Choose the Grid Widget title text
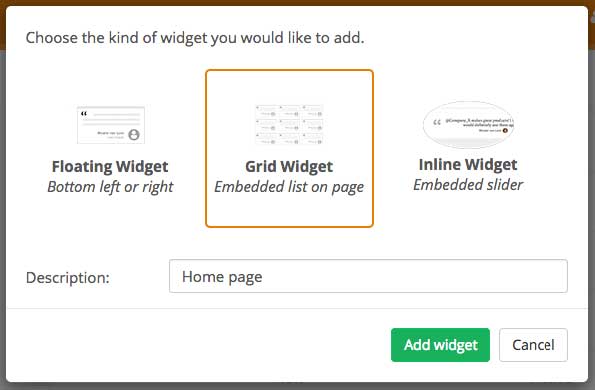Screen dimensions: 595x390 point(289,167)
